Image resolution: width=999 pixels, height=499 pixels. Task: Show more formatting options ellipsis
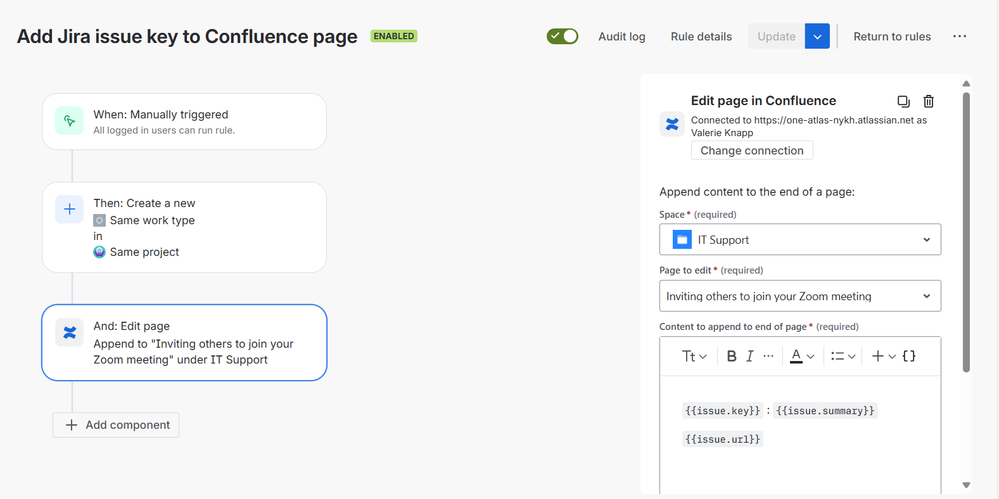tap(768, 356)
